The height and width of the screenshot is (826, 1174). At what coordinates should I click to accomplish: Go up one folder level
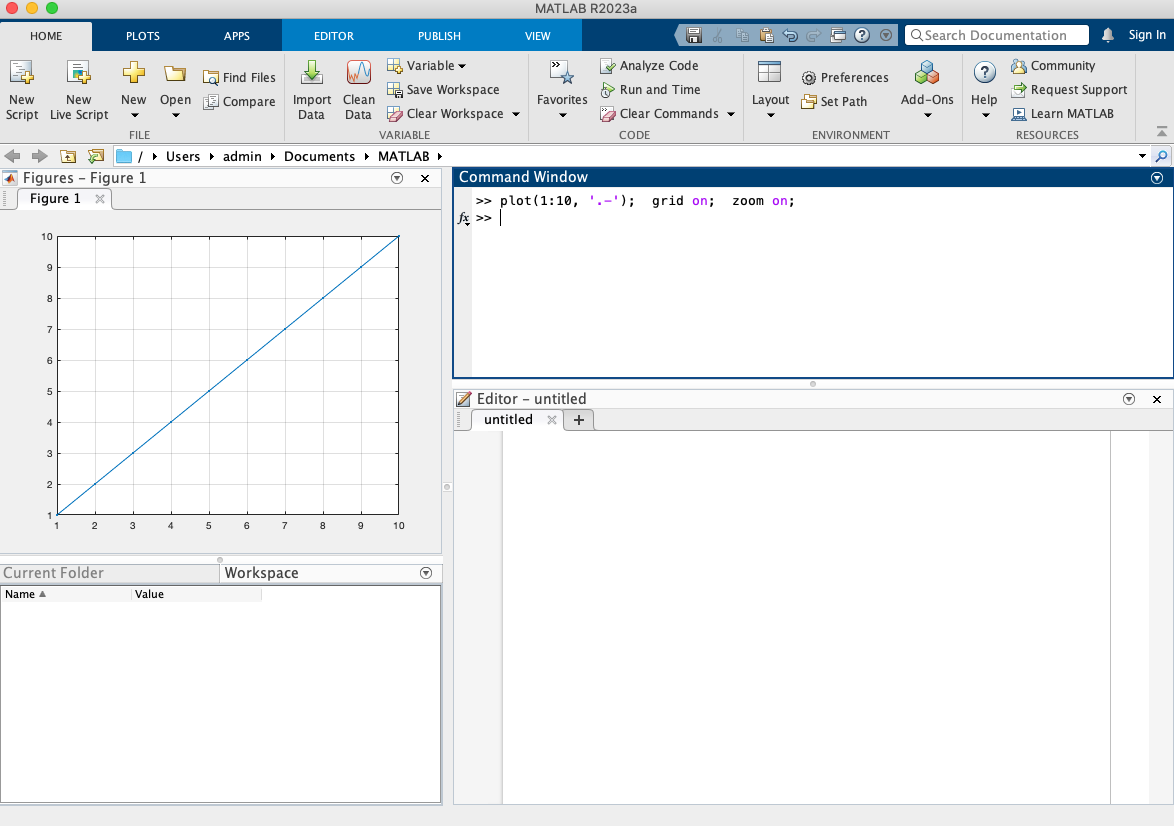tap(68, 156)
